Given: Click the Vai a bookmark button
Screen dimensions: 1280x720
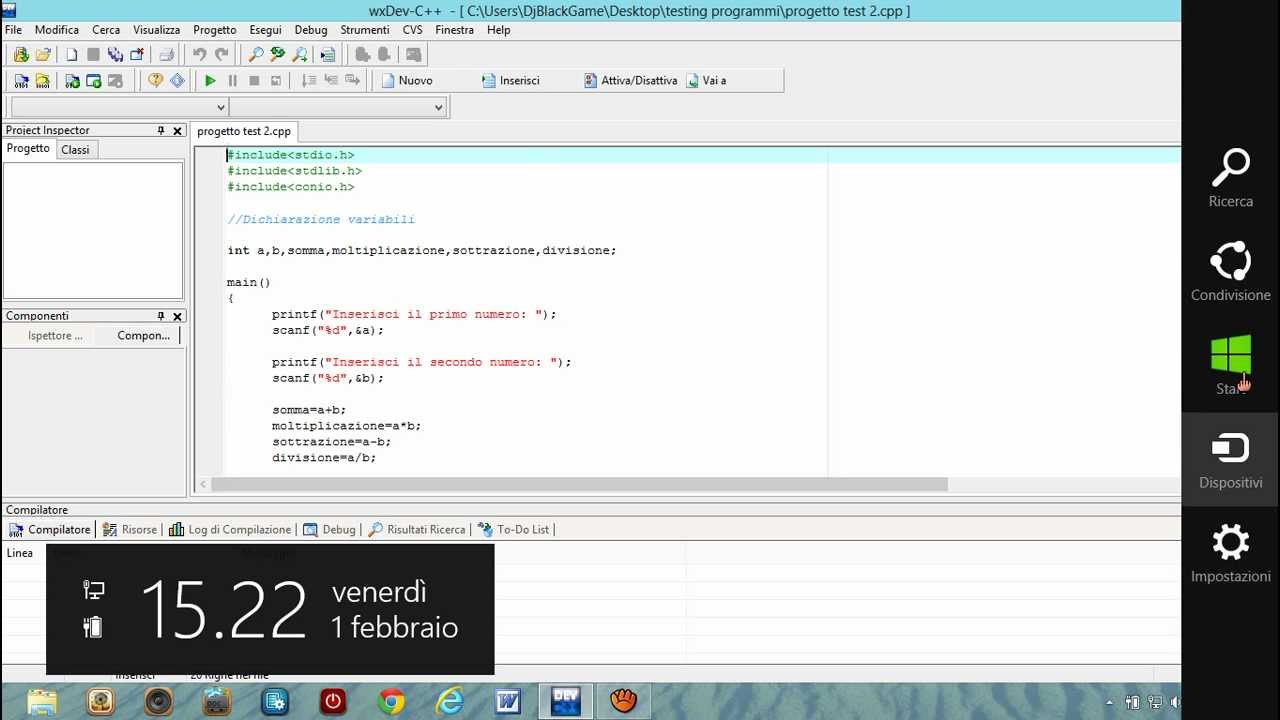Looking at the screenshot, I should click(706, 81).
